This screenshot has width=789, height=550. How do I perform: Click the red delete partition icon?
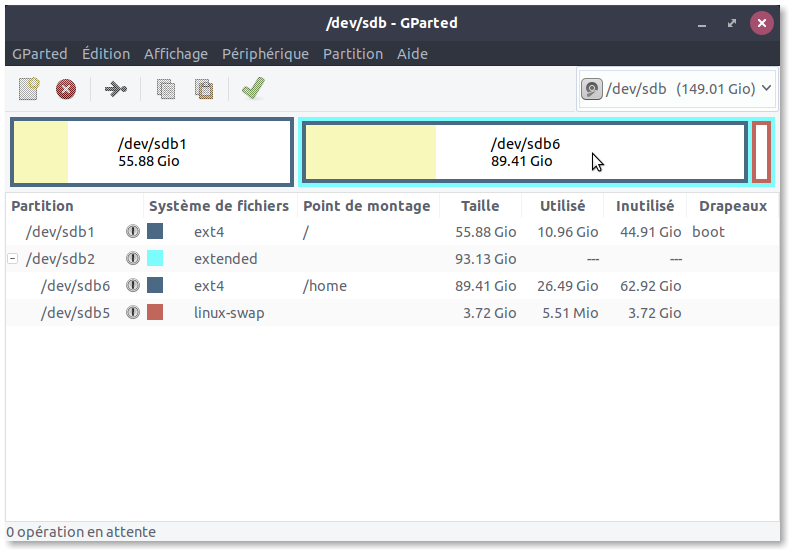(66, 89)
